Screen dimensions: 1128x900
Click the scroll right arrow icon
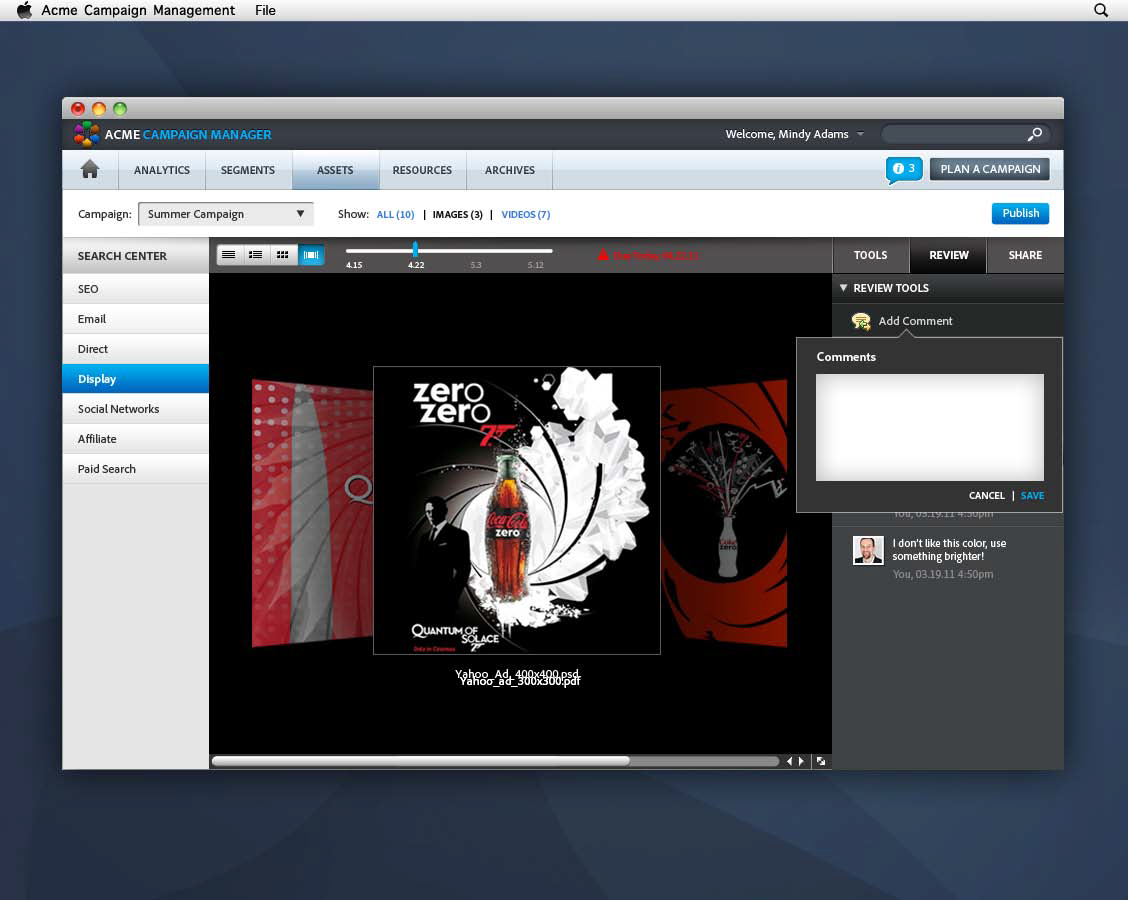pos(801,761)
